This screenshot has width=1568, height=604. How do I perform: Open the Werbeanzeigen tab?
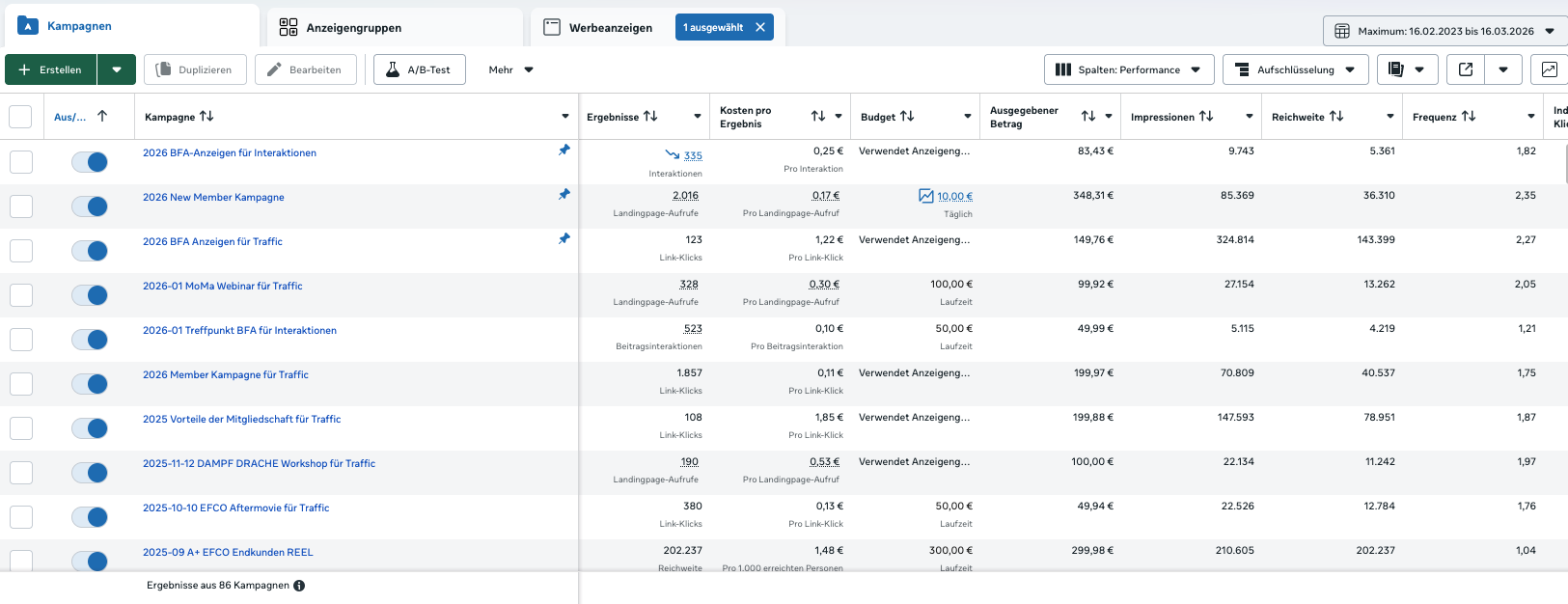pyautogui.click(x=610, y=28)
